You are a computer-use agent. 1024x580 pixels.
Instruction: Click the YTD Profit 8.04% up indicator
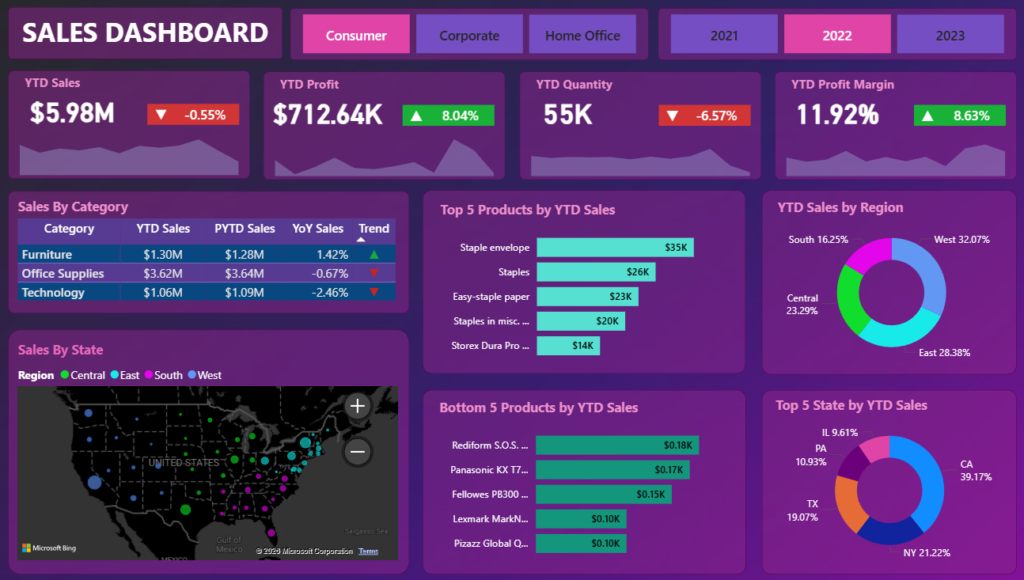(x=449, y=115)
